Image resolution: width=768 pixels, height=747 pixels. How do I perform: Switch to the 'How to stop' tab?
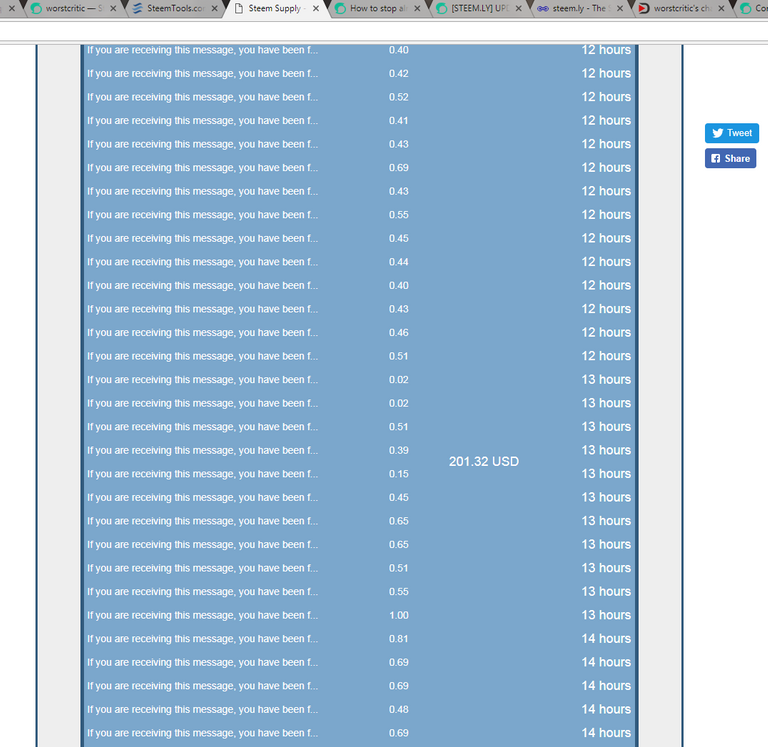click(x=378, y=8)
